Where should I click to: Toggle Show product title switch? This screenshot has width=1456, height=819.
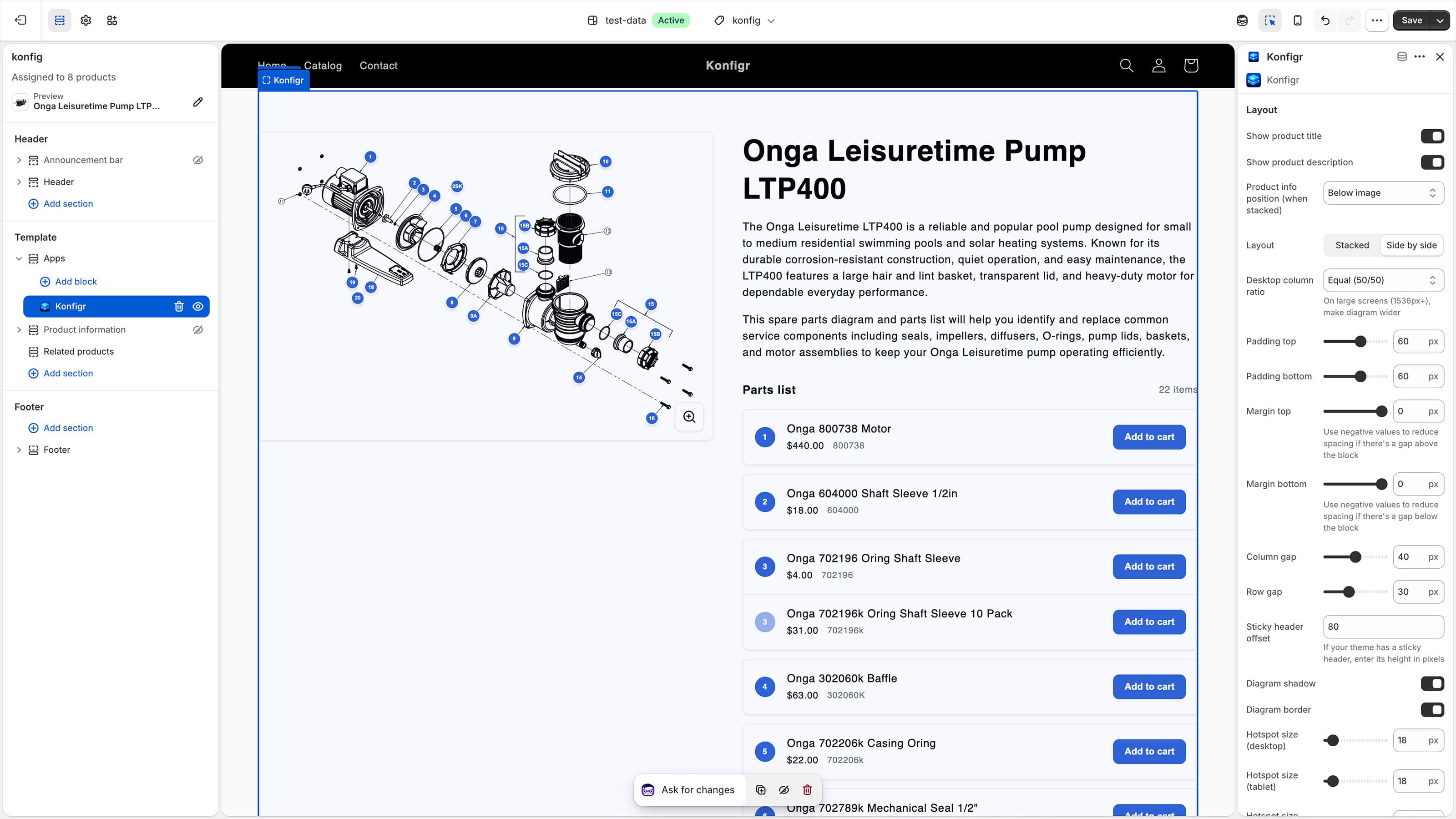(1432, 136)
